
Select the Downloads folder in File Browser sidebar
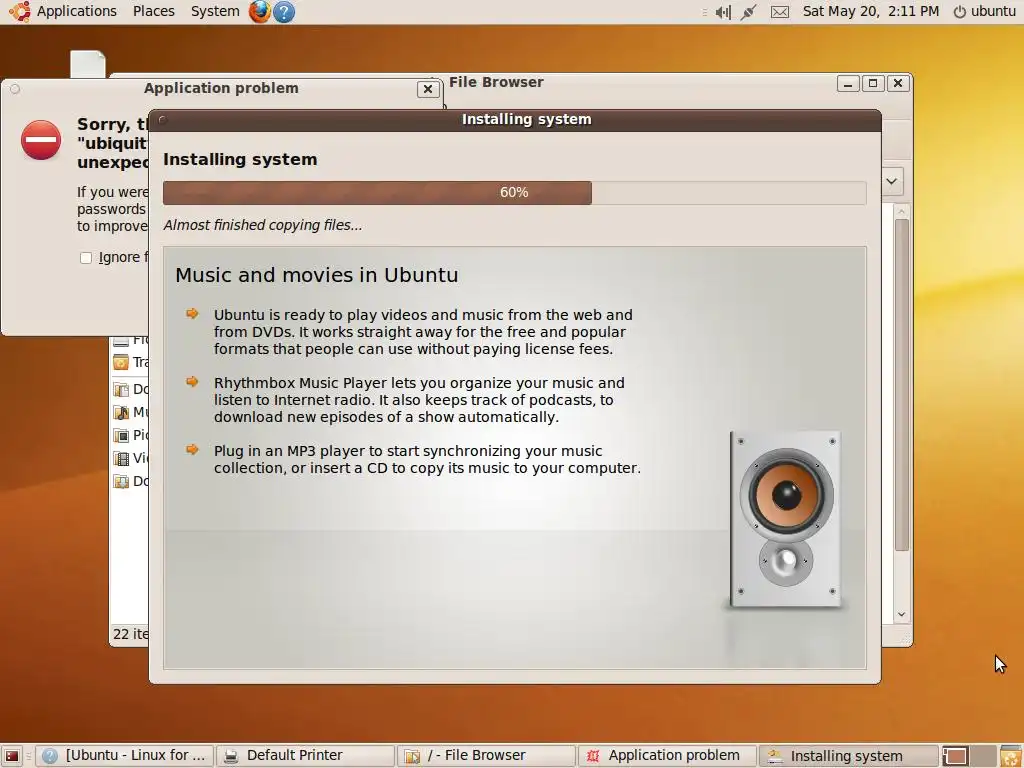[x=131, y=481]
